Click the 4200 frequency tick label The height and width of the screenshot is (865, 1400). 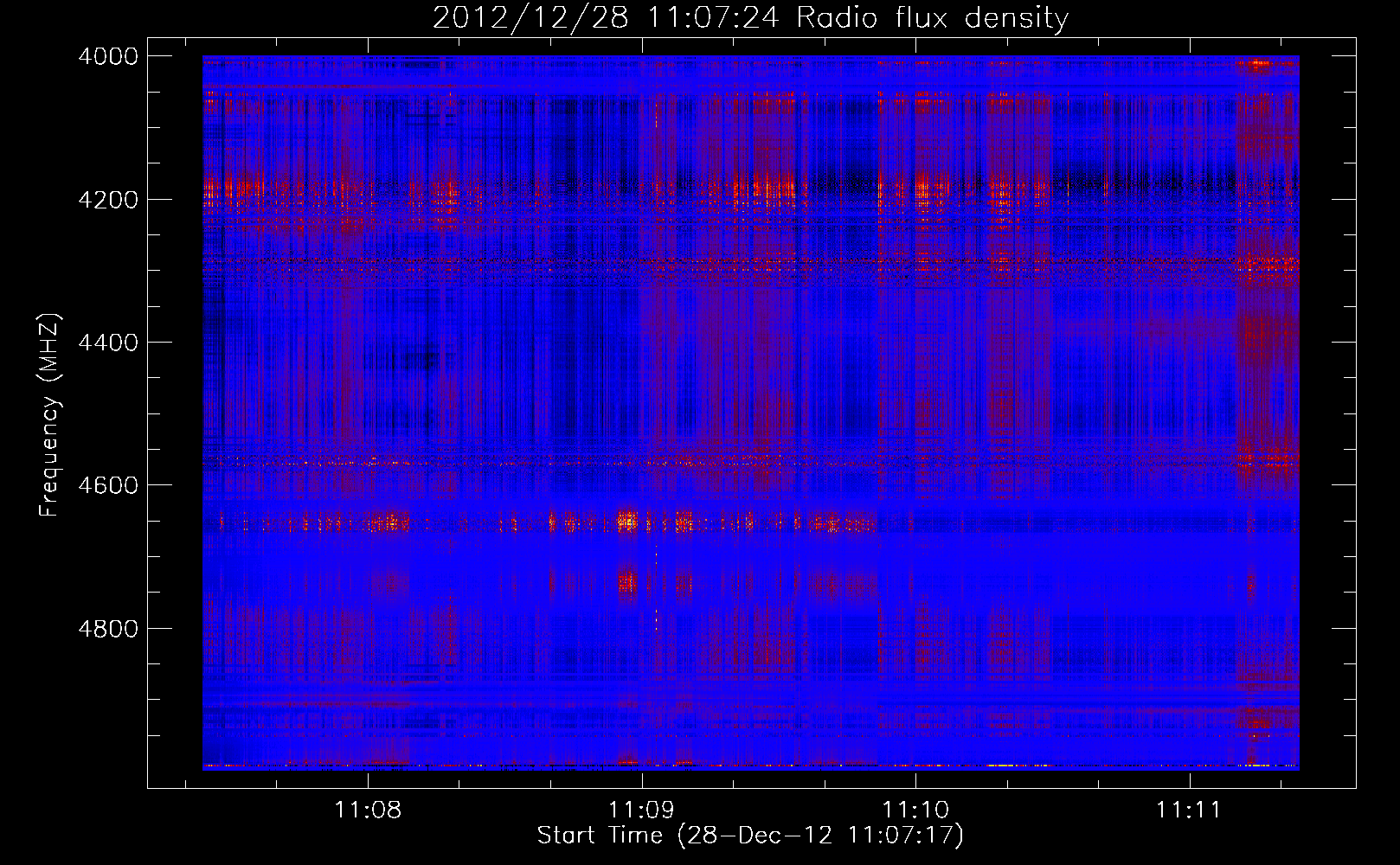(108, 200)
